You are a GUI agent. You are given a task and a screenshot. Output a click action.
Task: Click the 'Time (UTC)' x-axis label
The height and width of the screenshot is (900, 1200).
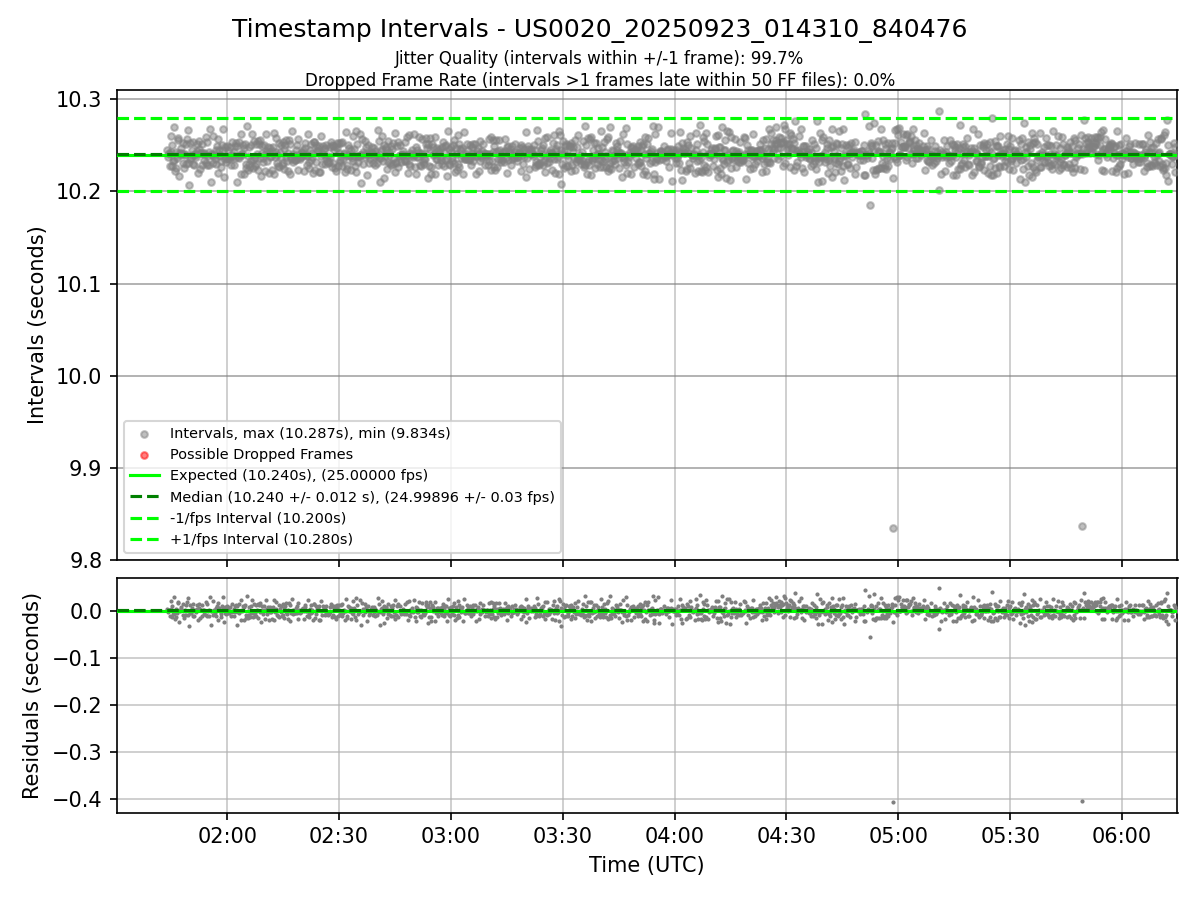(x=646, y=865)
